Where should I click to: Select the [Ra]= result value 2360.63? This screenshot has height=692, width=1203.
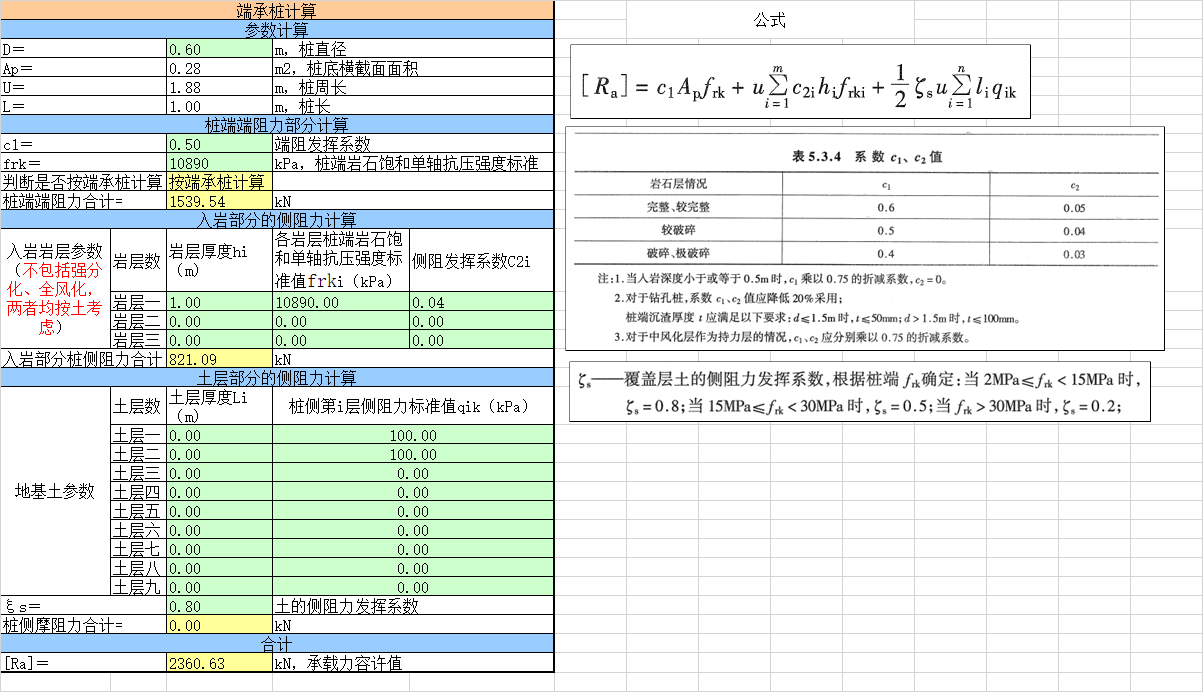click(x=220, y=663)
